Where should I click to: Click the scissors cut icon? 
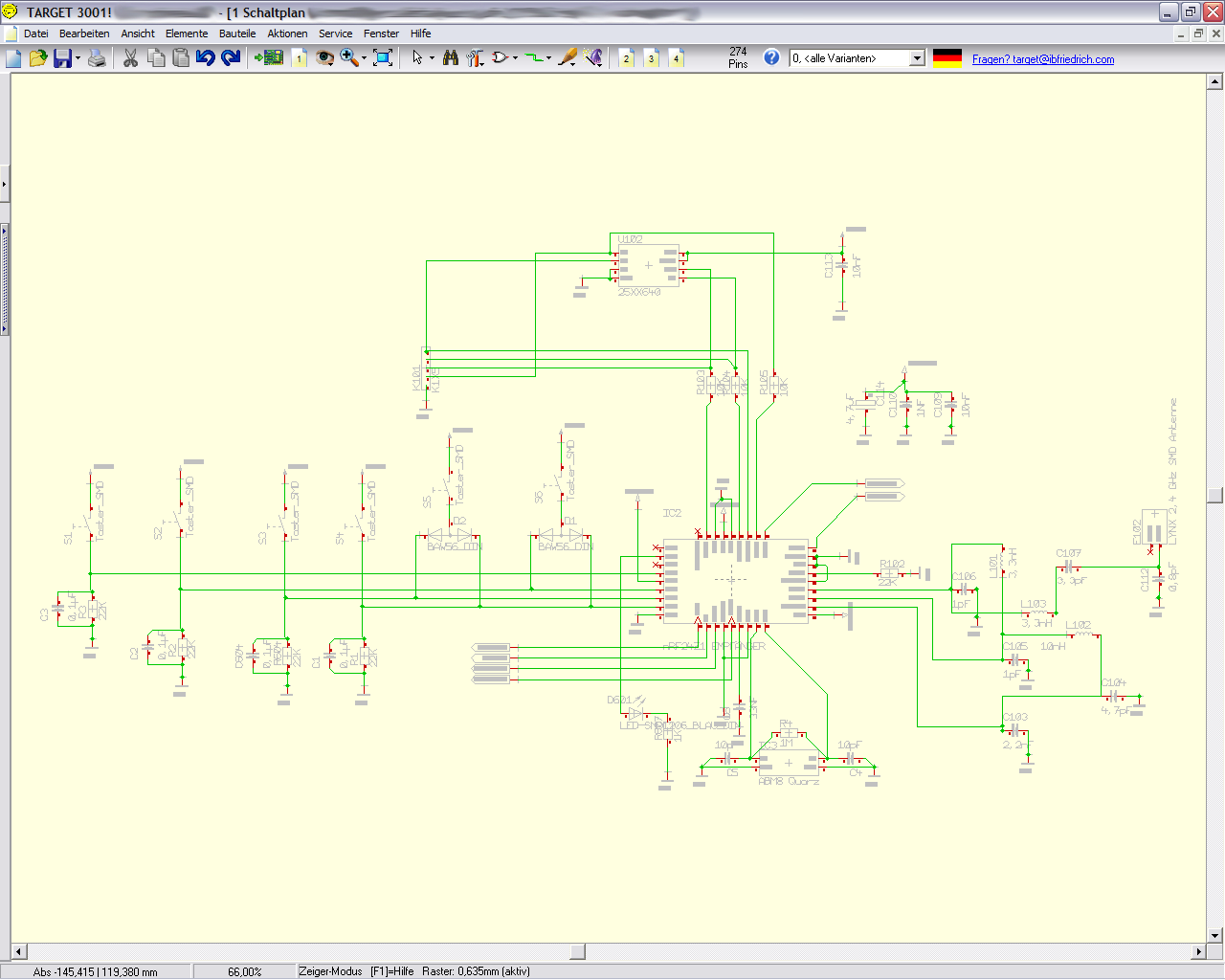(x=131, y=58)
